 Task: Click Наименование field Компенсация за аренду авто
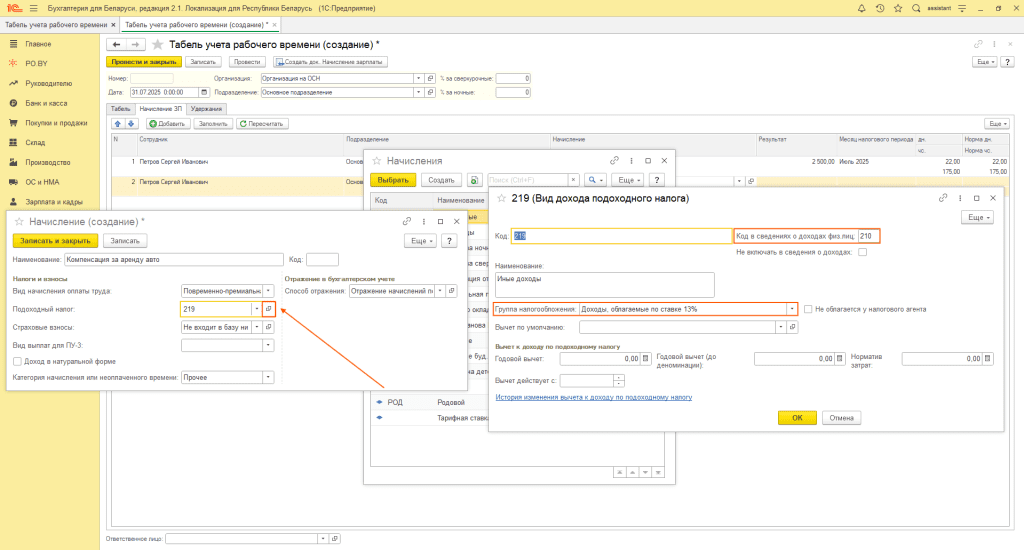174,259
